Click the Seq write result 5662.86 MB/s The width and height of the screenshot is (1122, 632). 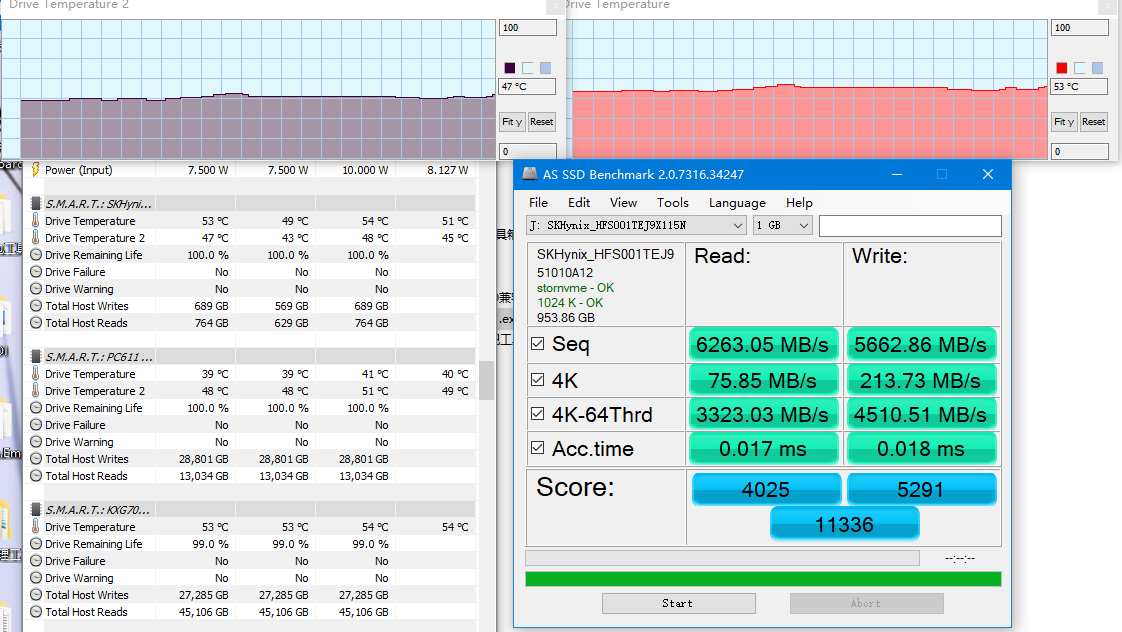click(921, 344)
